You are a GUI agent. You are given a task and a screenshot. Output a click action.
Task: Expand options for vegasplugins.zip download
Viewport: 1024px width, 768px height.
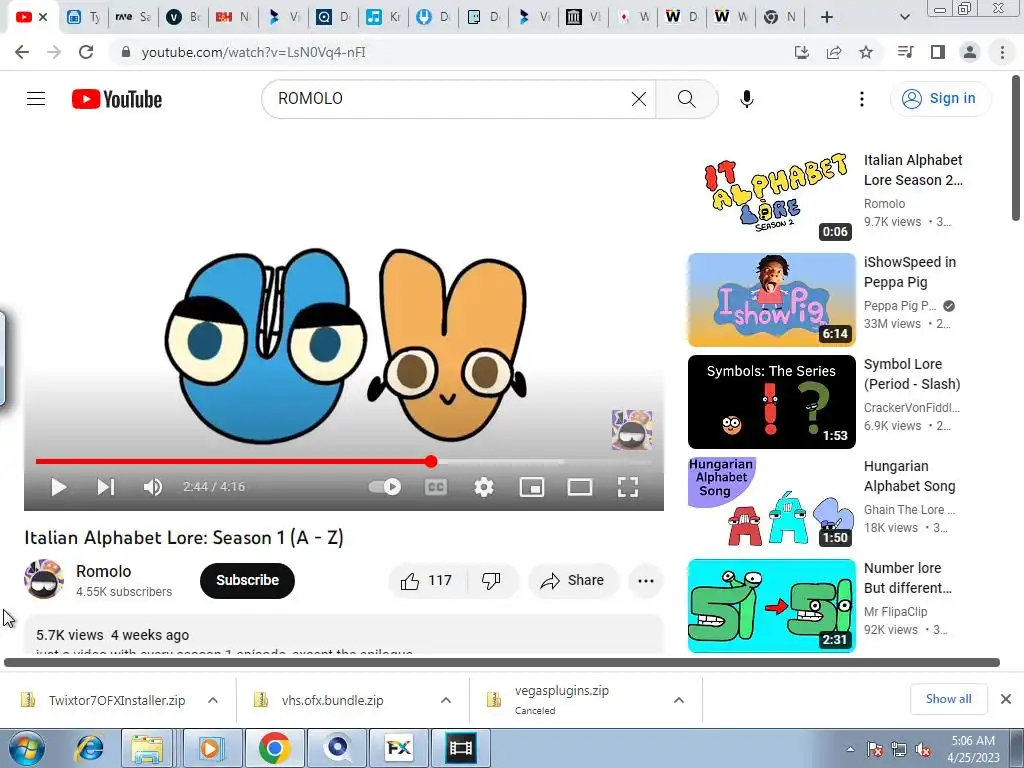tap(679, 700)
